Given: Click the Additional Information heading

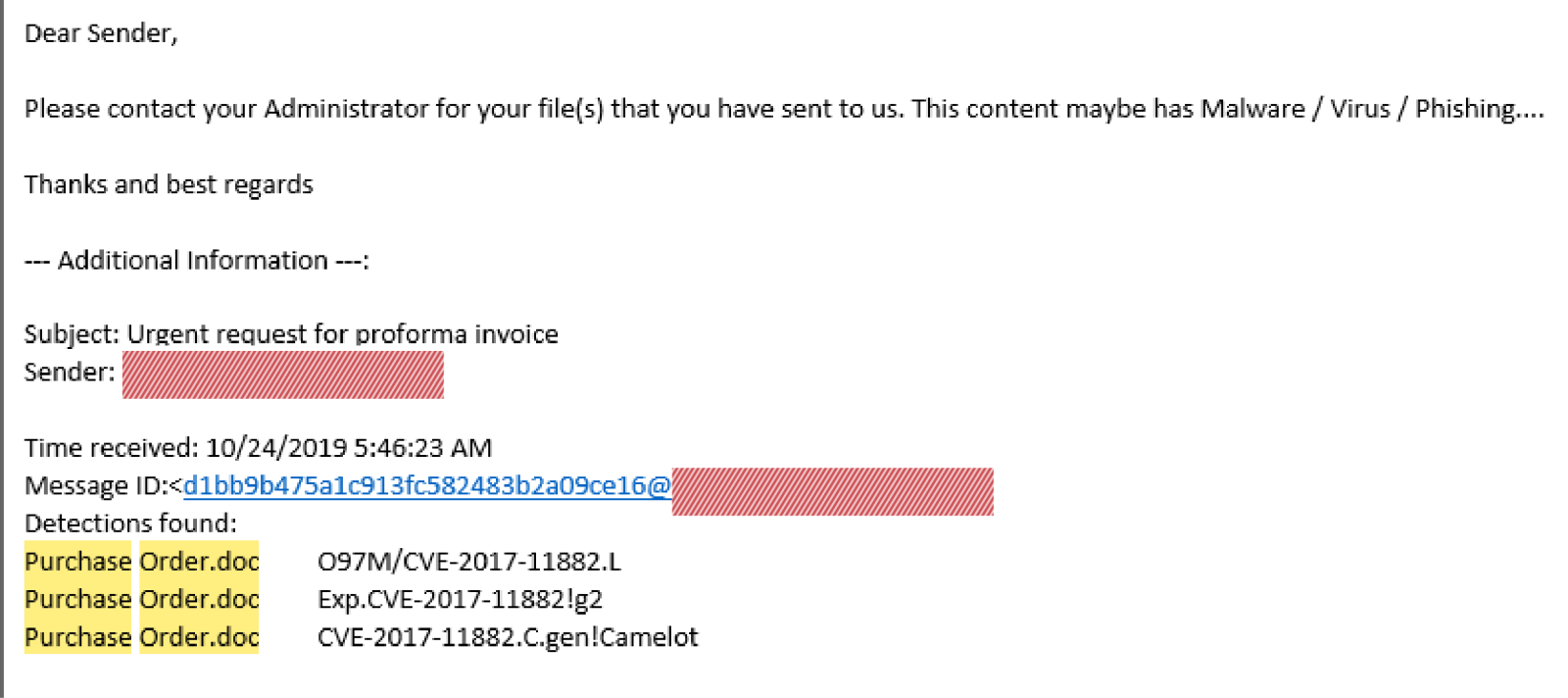Looking at the screenshot, I should click(x=197, y=260).
